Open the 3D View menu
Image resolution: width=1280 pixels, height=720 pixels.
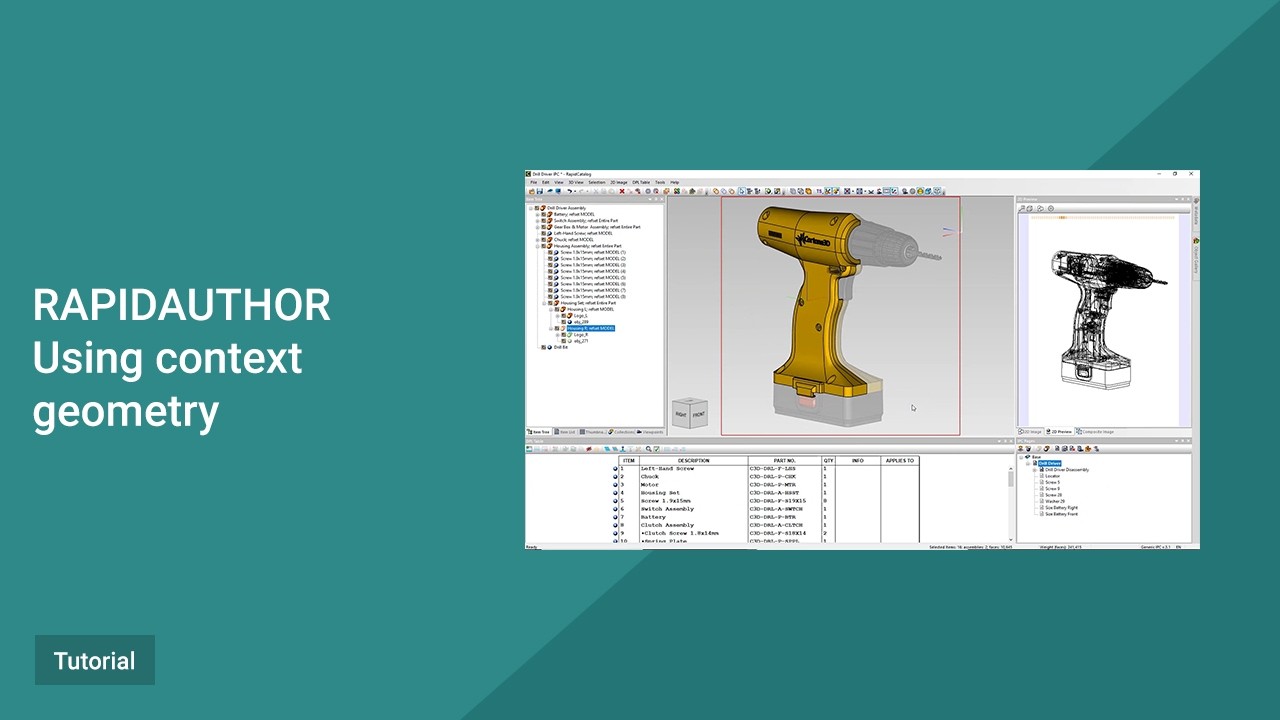tap(576, 182)
